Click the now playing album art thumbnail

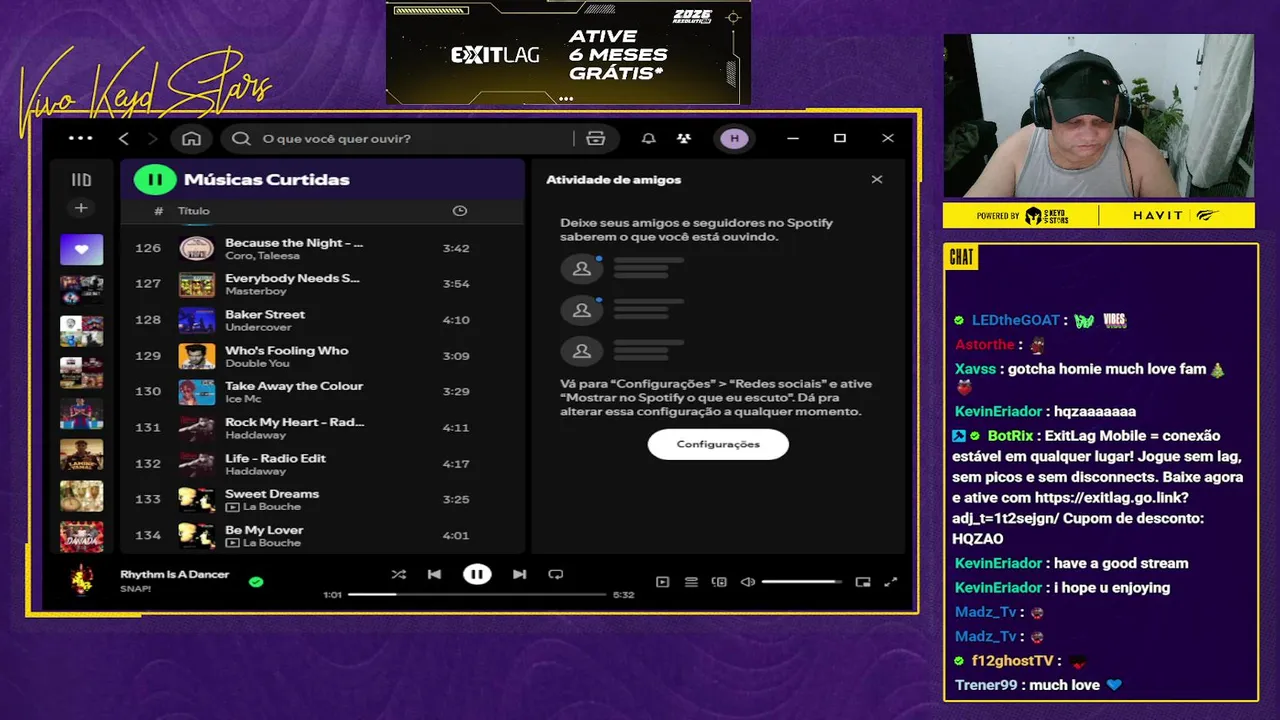82,580
